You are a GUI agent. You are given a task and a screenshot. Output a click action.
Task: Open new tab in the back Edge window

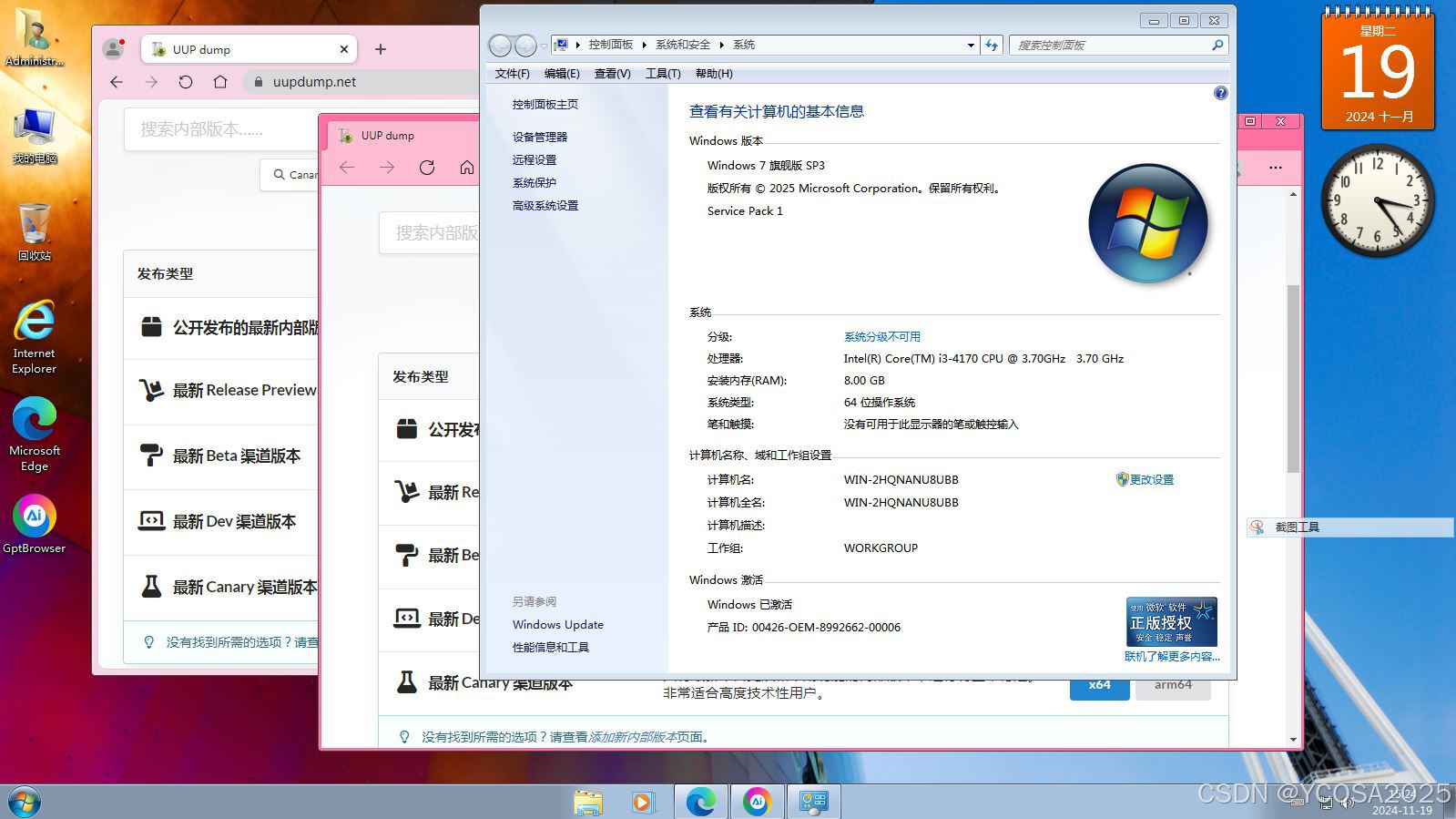(381, 49)
